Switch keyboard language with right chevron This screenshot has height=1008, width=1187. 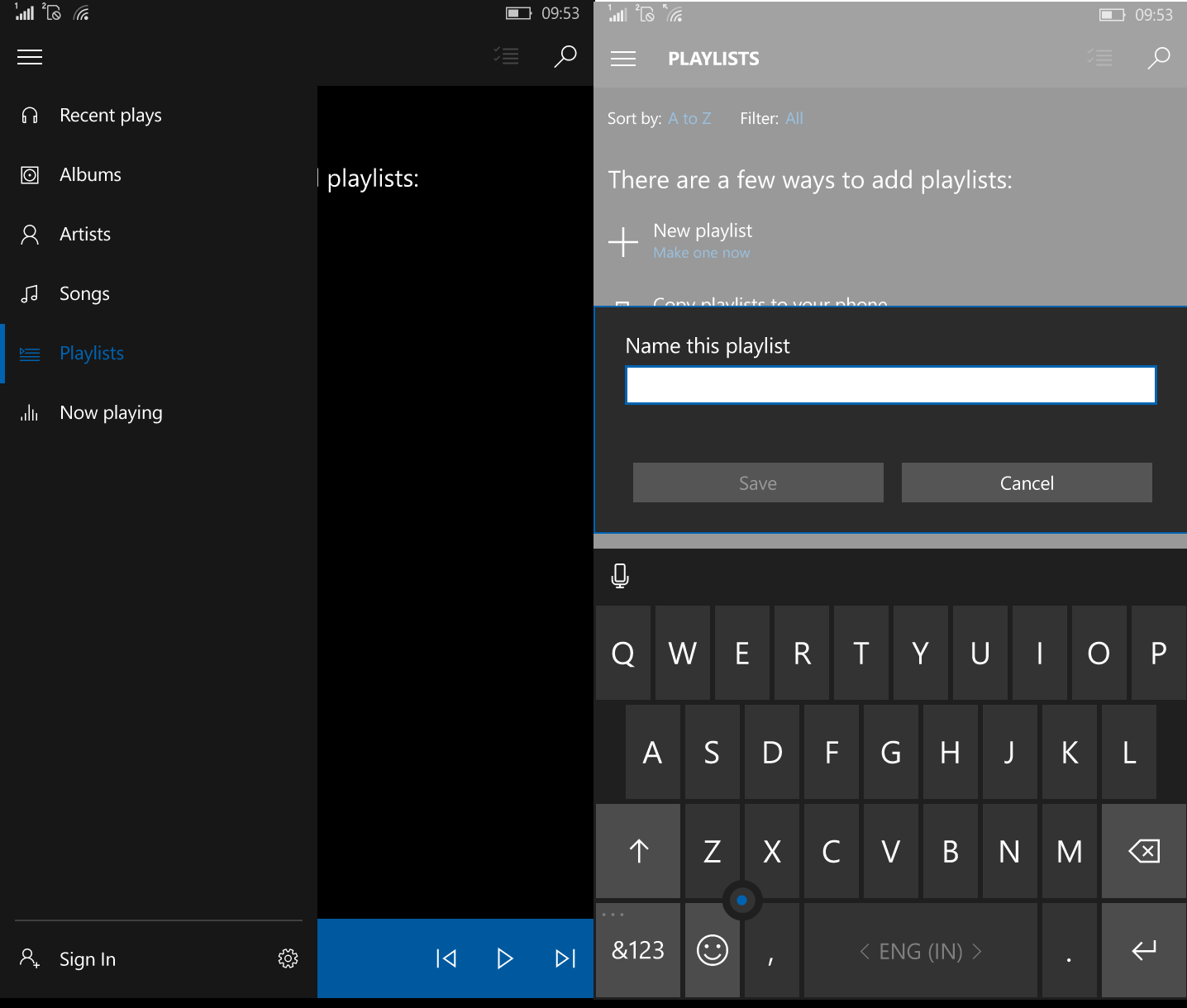(977, 952)
